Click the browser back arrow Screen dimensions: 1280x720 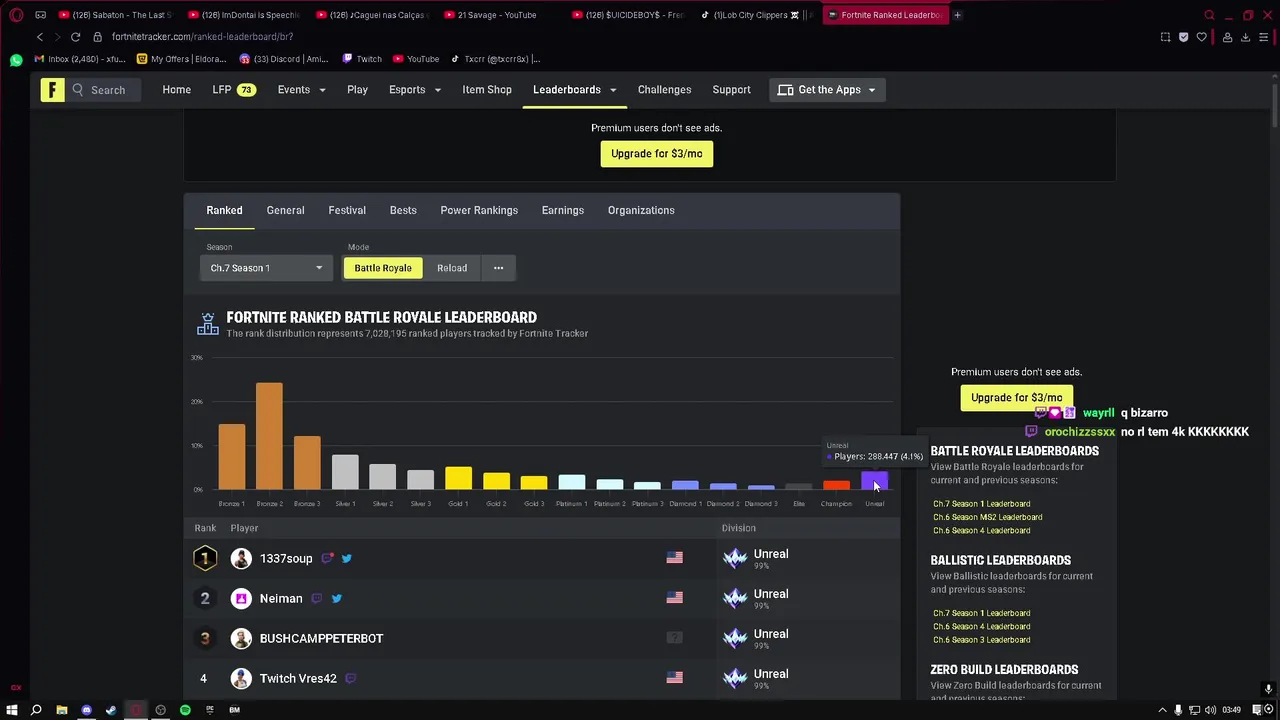tap(40, 37)
